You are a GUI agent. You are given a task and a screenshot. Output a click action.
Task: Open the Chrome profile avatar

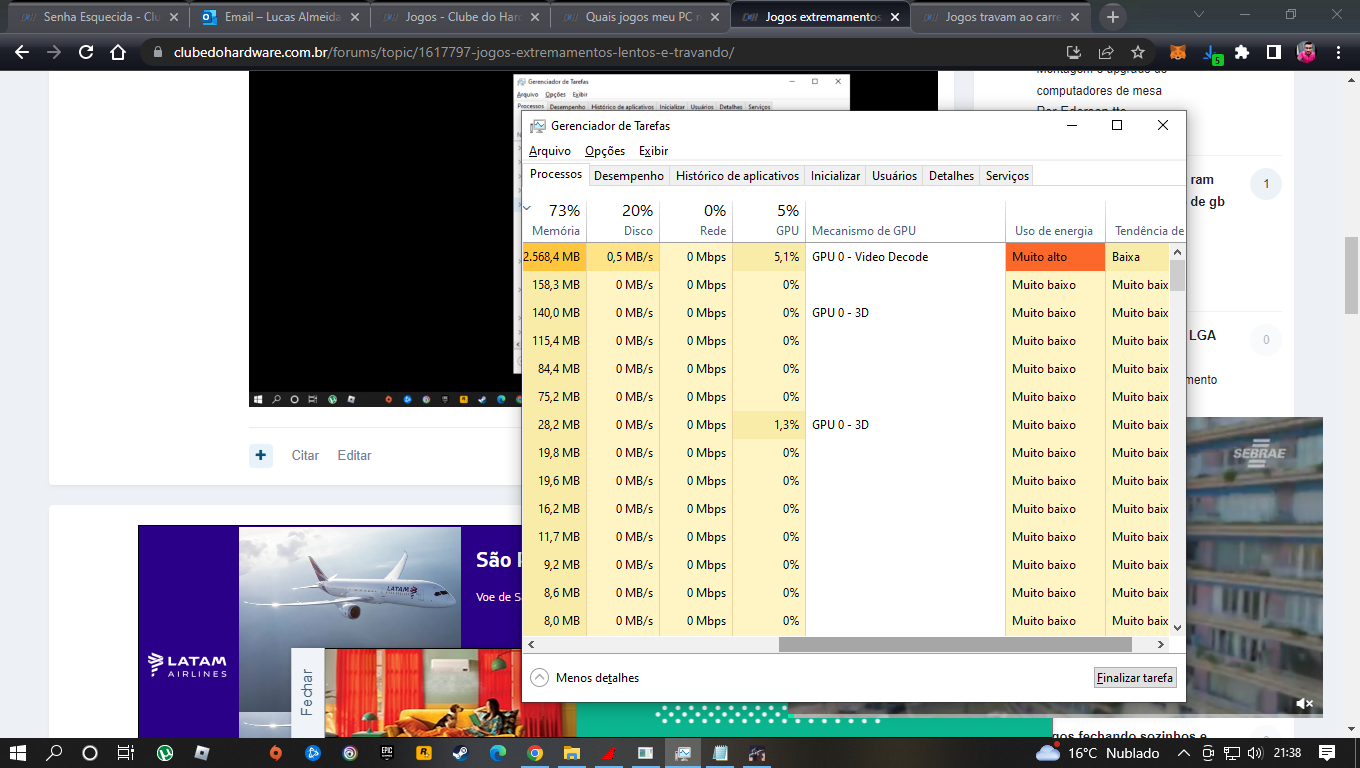click(x=1306, y=53)
